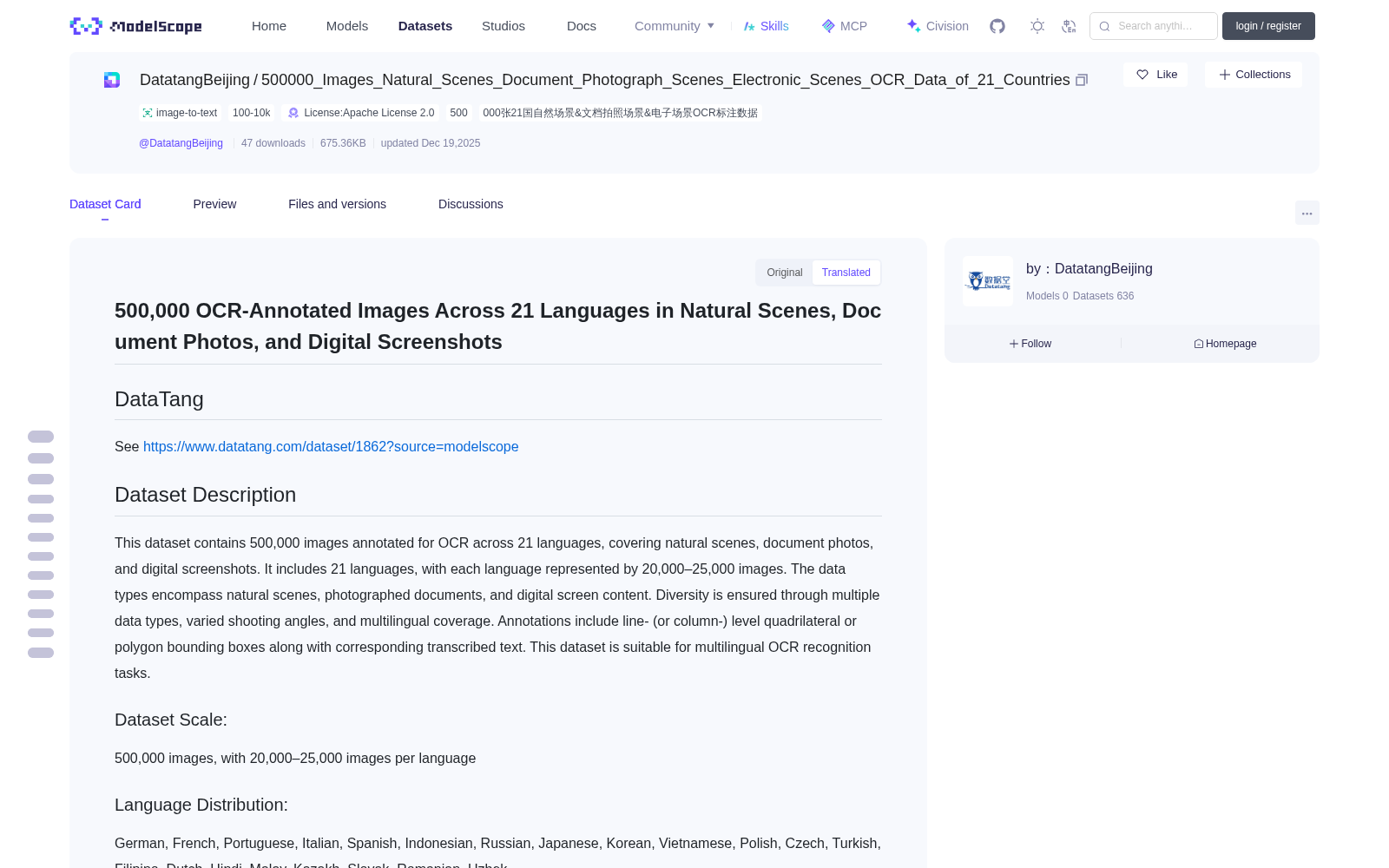Click 'Models 0' count text
The height and width of the screenshot is (868, 1389).
click(1047, 296)
